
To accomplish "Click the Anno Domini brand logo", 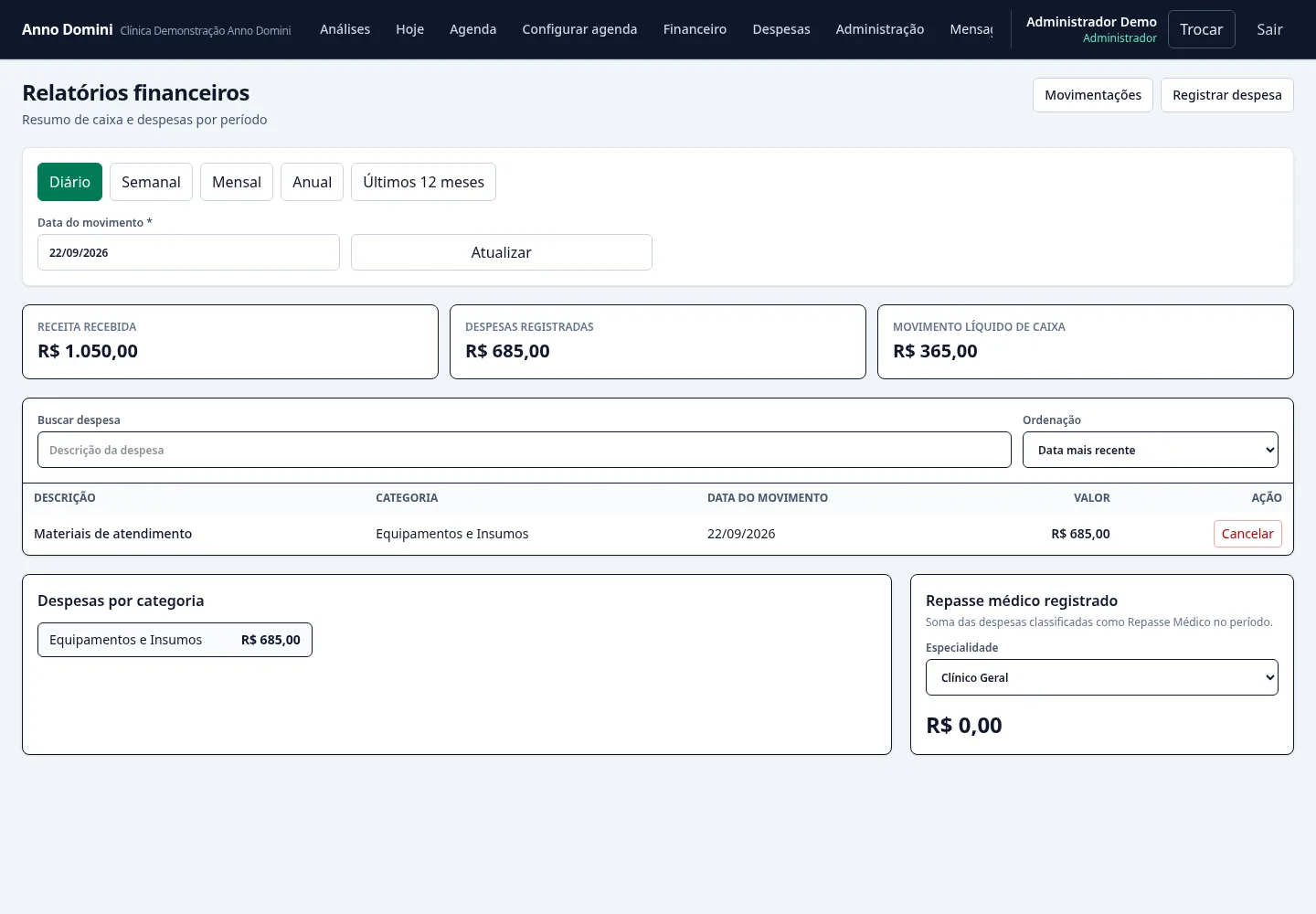I will (x=68, y=29).
